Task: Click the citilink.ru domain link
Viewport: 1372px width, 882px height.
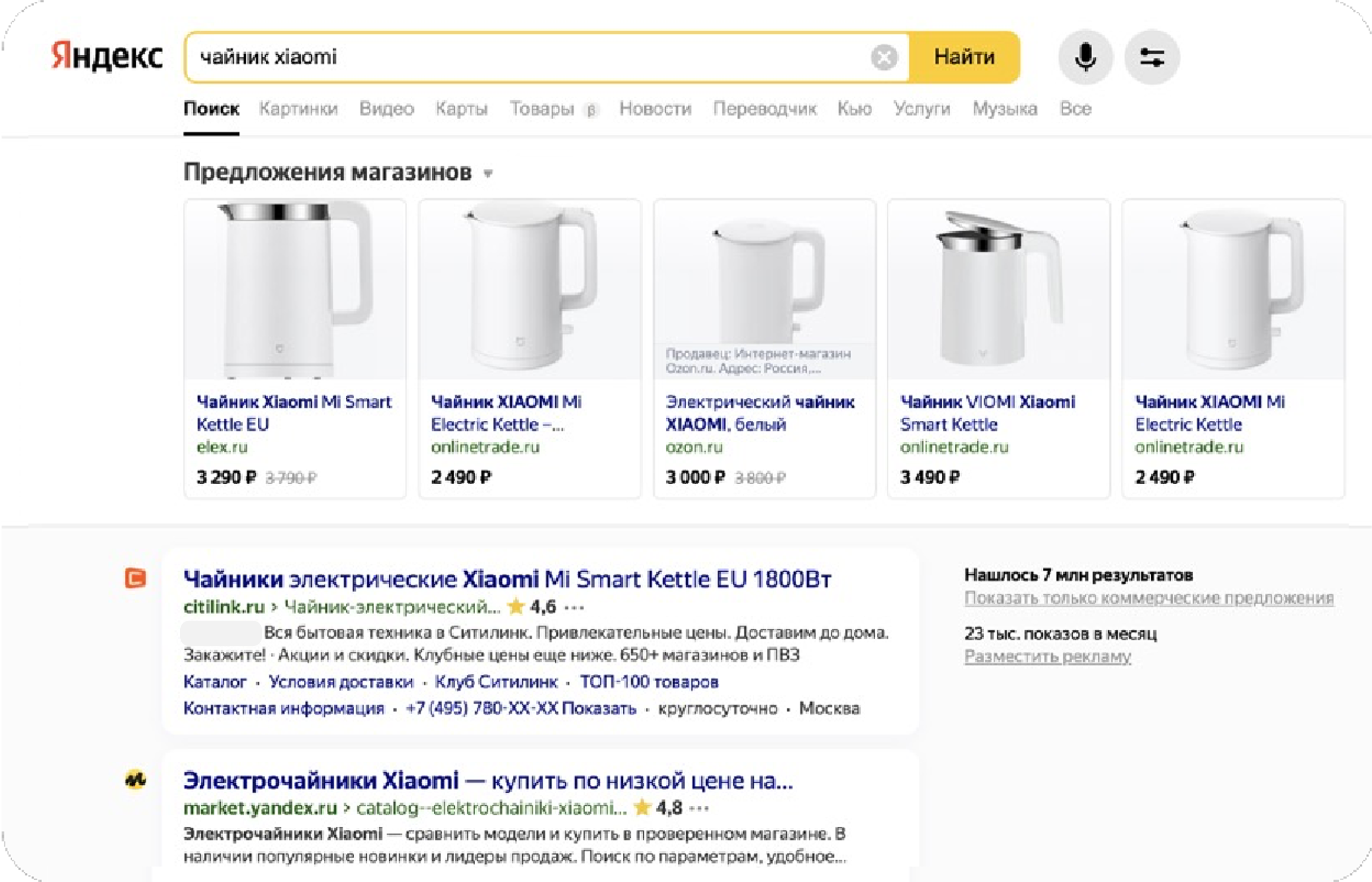Action: (224, 606)
